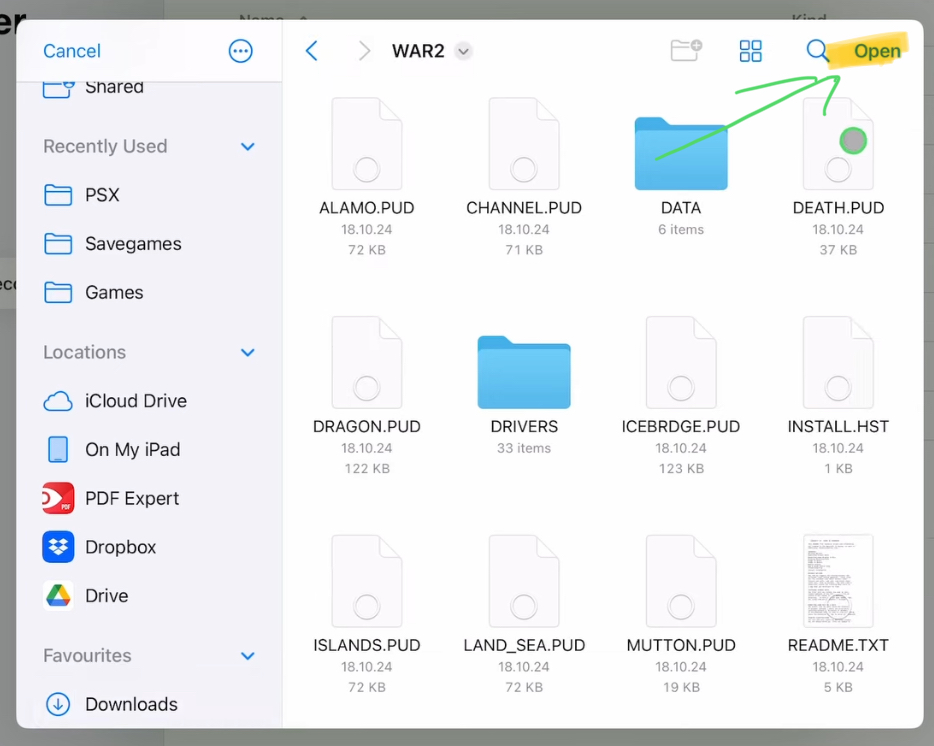The width and height of the screenshot is (934, 746).
Task: Toggle selection circle on MUTTON.PUD
Action: (x=681, y=607)
